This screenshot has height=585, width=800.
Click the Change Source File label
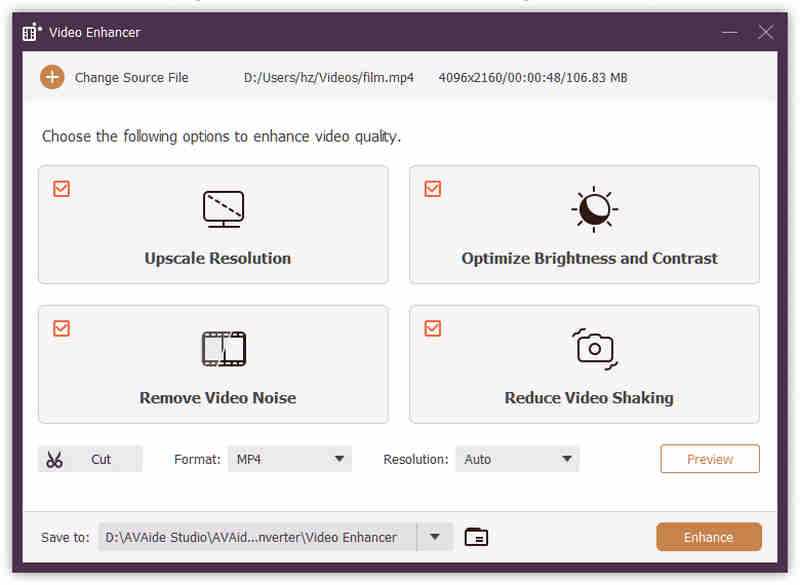click(x=132, y=78)
